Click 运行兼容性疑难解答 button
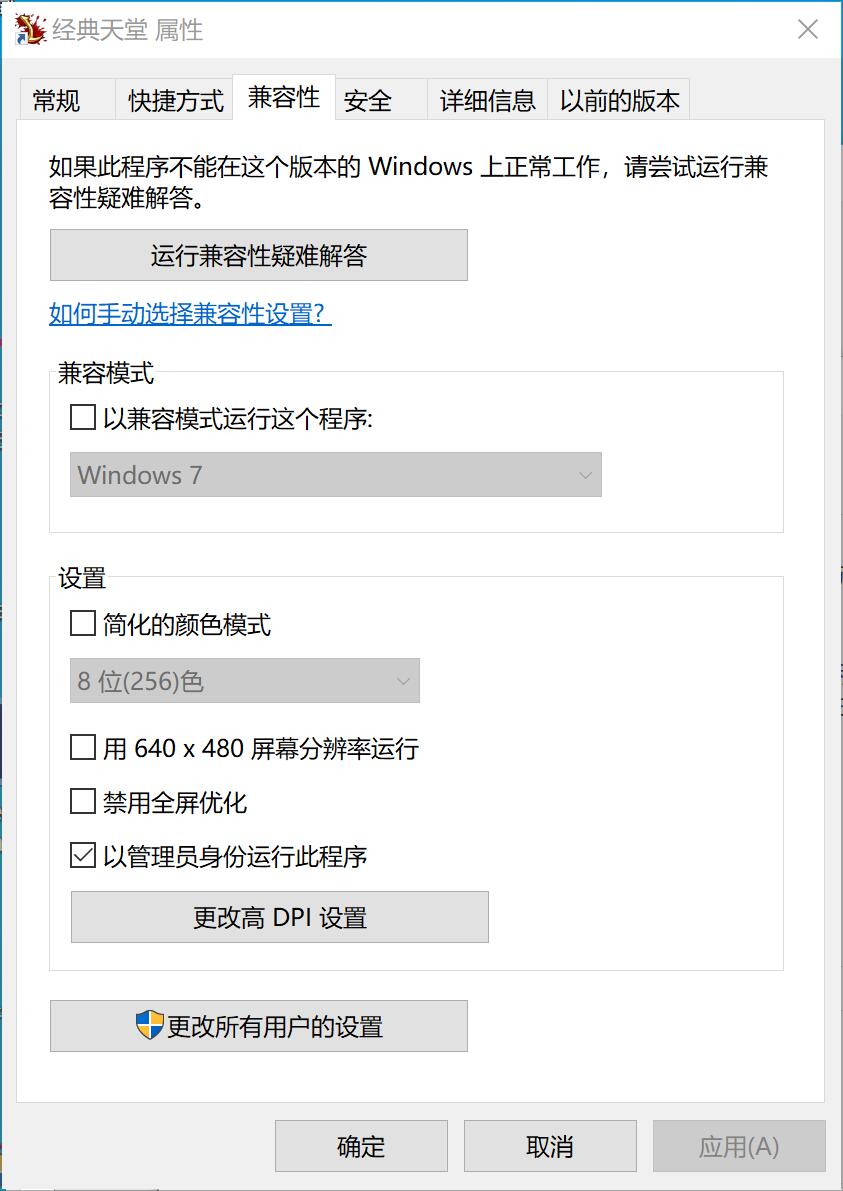843x1191 pixels. (259, 256)
